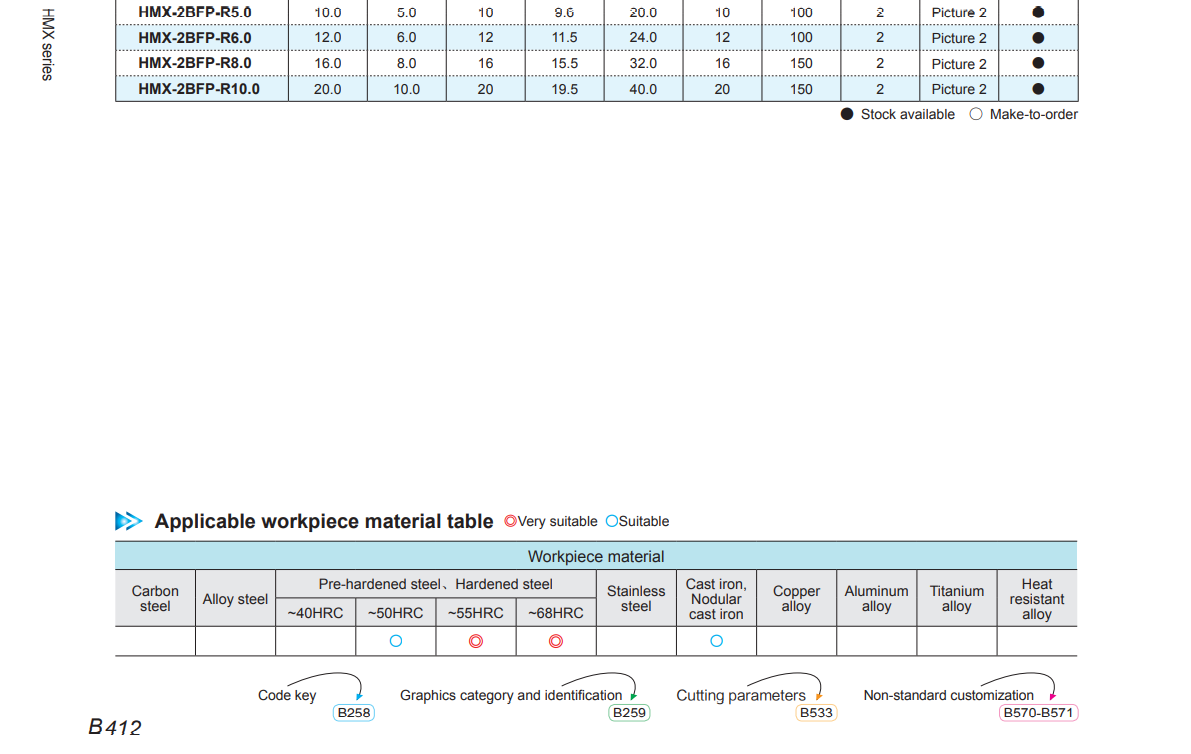
Task: Select the HMX-2BFP-R10.0 model name cell
Action: pos(199,89)
